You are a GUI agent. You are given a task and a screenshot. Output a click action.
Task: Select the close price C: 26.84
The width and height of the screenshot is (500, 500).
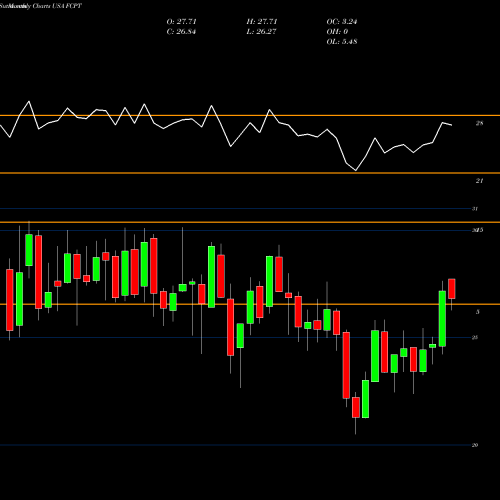181,32
